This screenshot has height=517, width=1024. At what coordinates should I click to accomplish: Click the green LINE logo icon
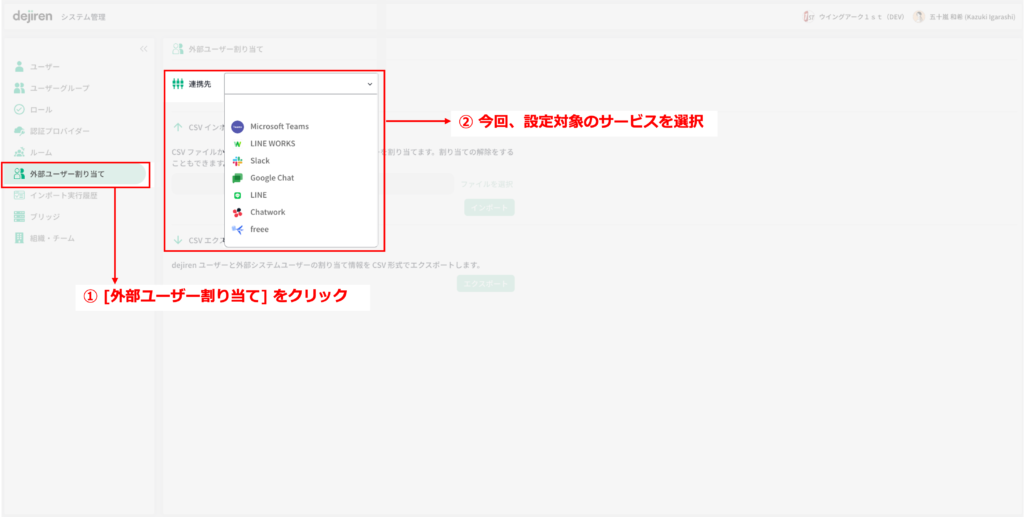tap(238, 195)
